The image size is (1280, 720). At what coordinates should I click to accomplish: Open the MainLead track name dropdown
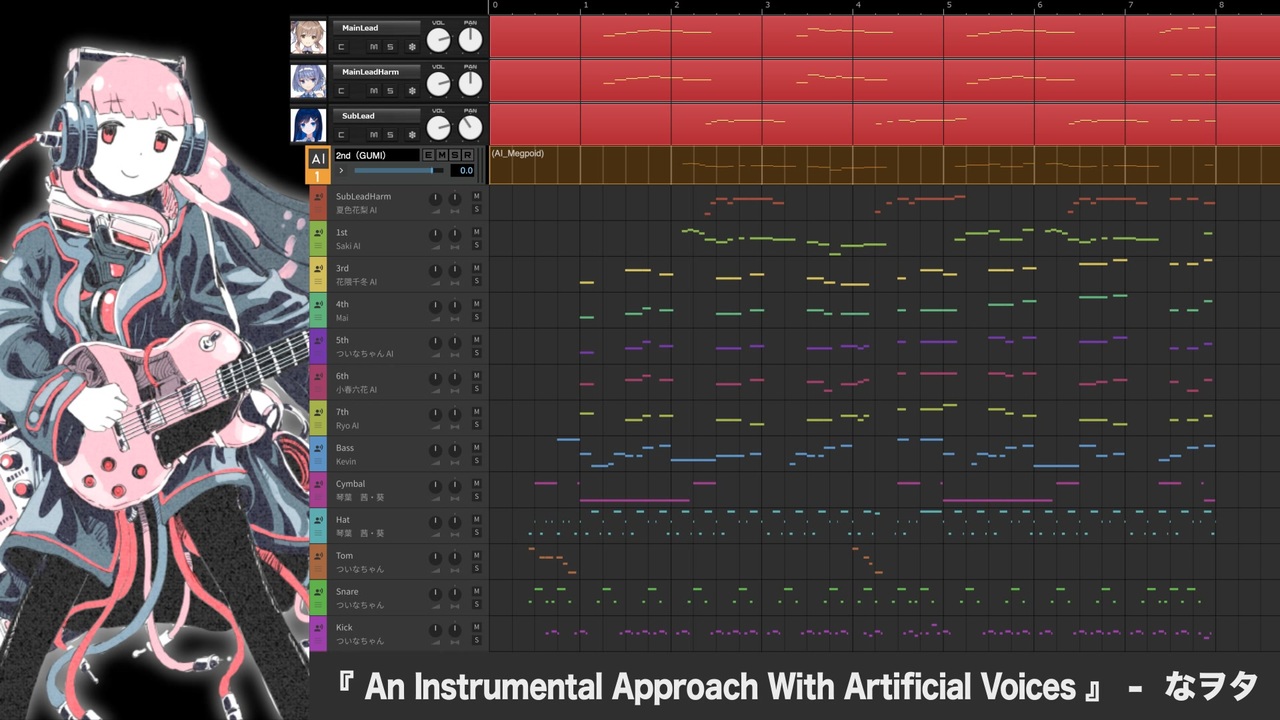tap(376, 28)
